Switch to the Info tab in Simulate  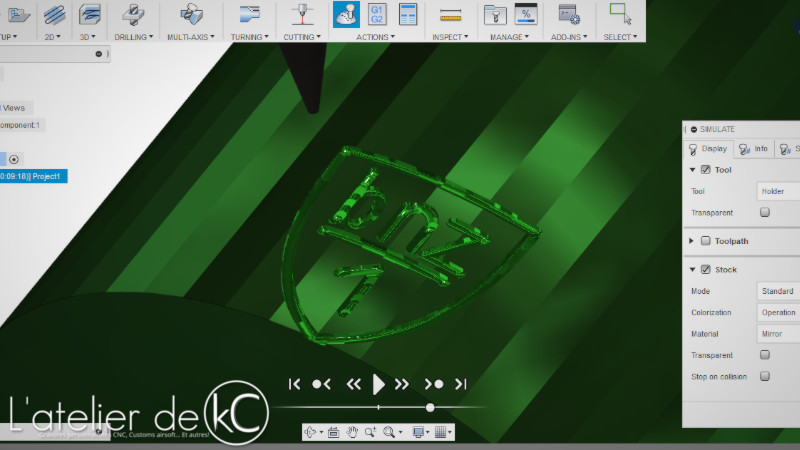point(753,149)
